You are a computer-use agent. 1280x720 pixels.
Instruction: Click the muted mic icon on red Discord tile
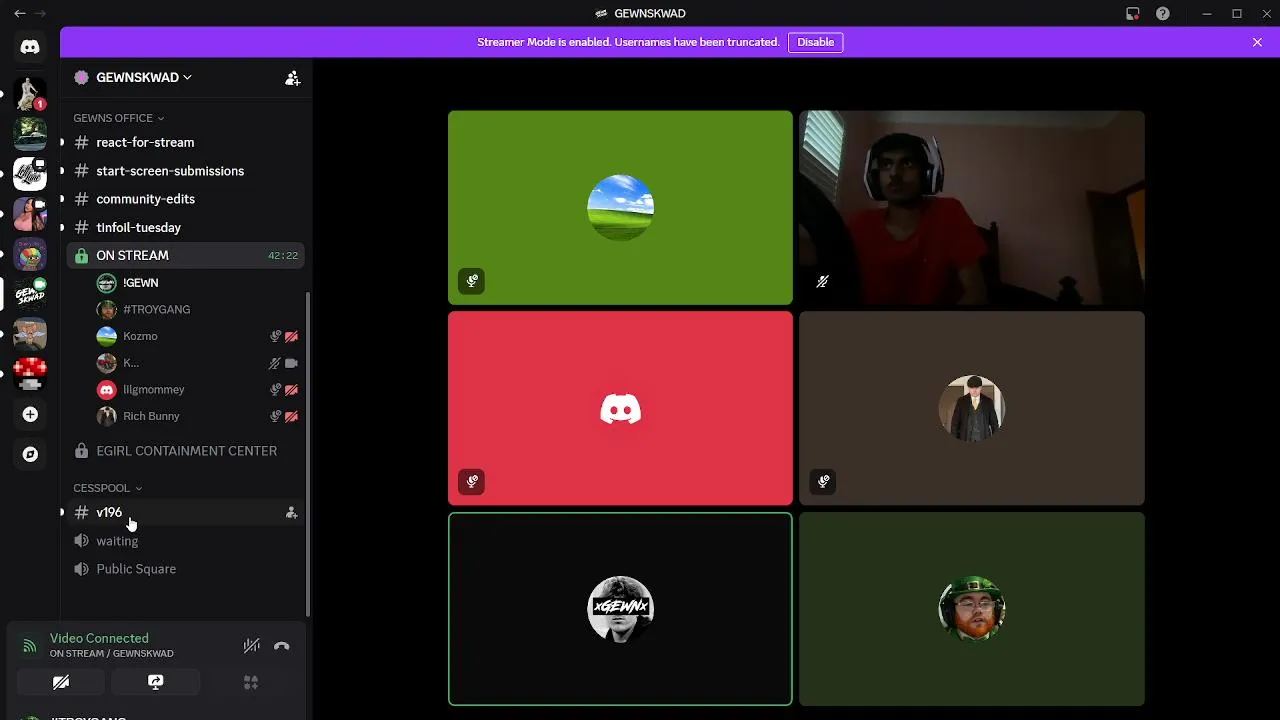472,481
